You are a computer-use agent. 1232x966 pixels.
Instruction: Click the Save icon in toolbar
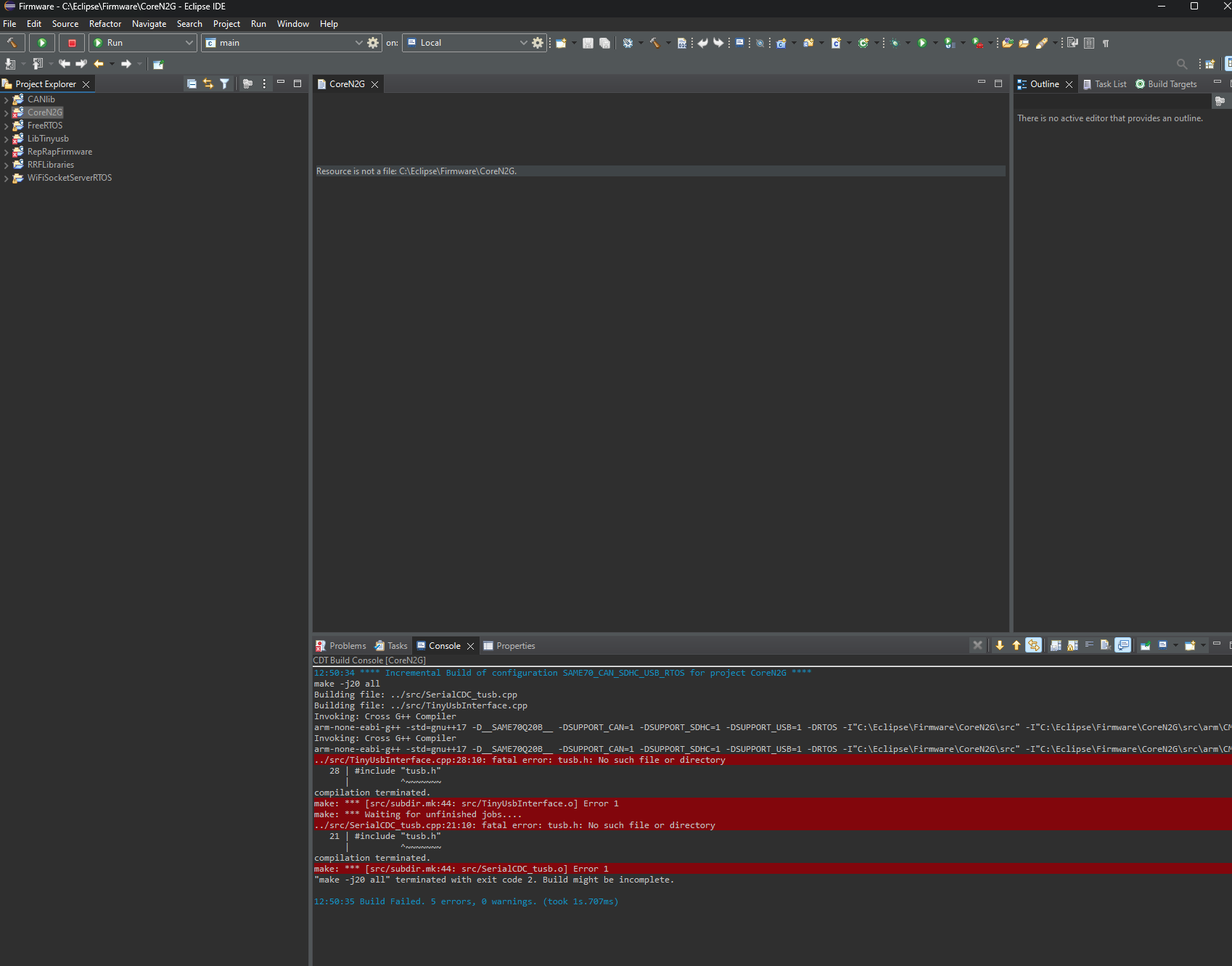point(588,43)
